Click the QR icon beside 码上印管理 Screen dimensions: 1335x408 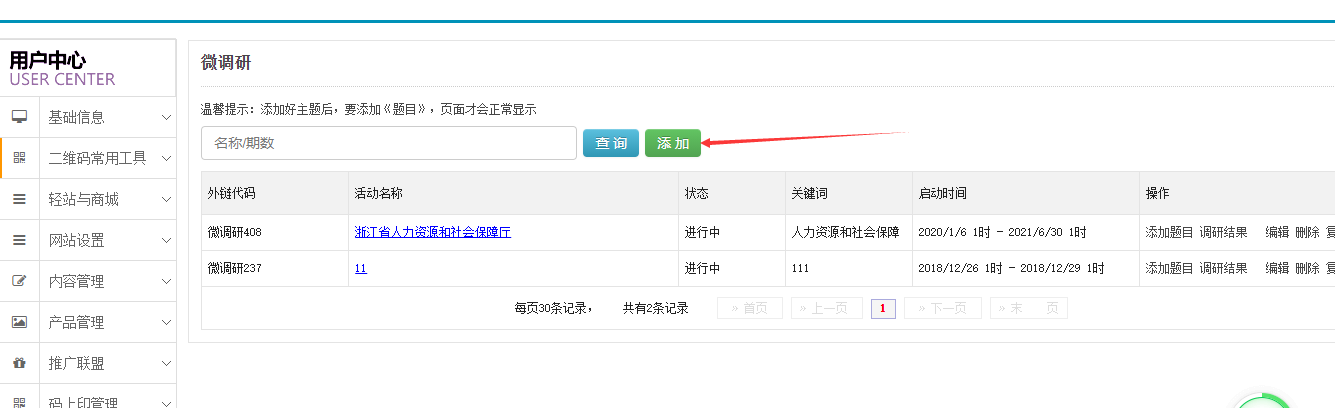[x=19, y=402]
